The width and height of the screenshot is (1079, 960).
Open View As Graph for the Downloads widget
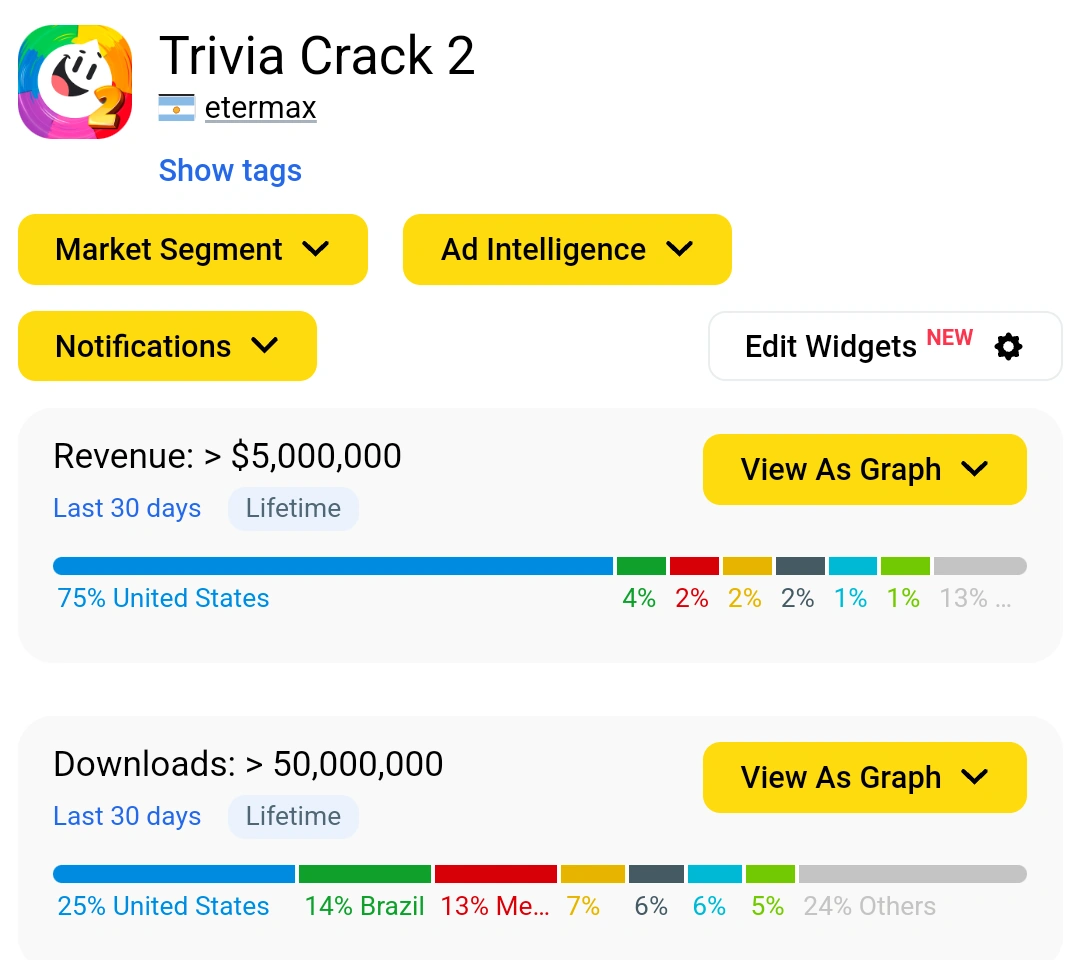[864, 777]
